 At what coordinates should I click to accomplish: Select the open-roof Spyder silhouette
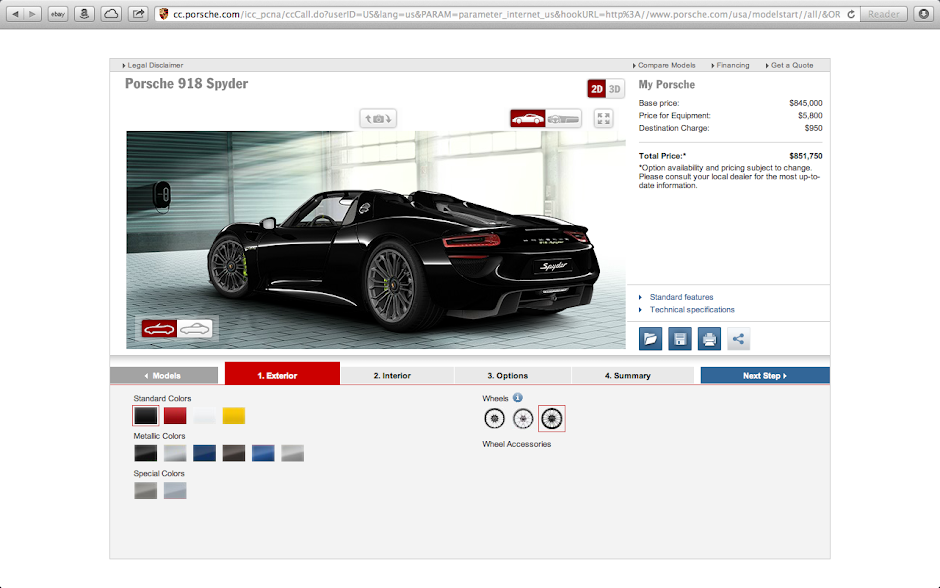click(159, 328)
